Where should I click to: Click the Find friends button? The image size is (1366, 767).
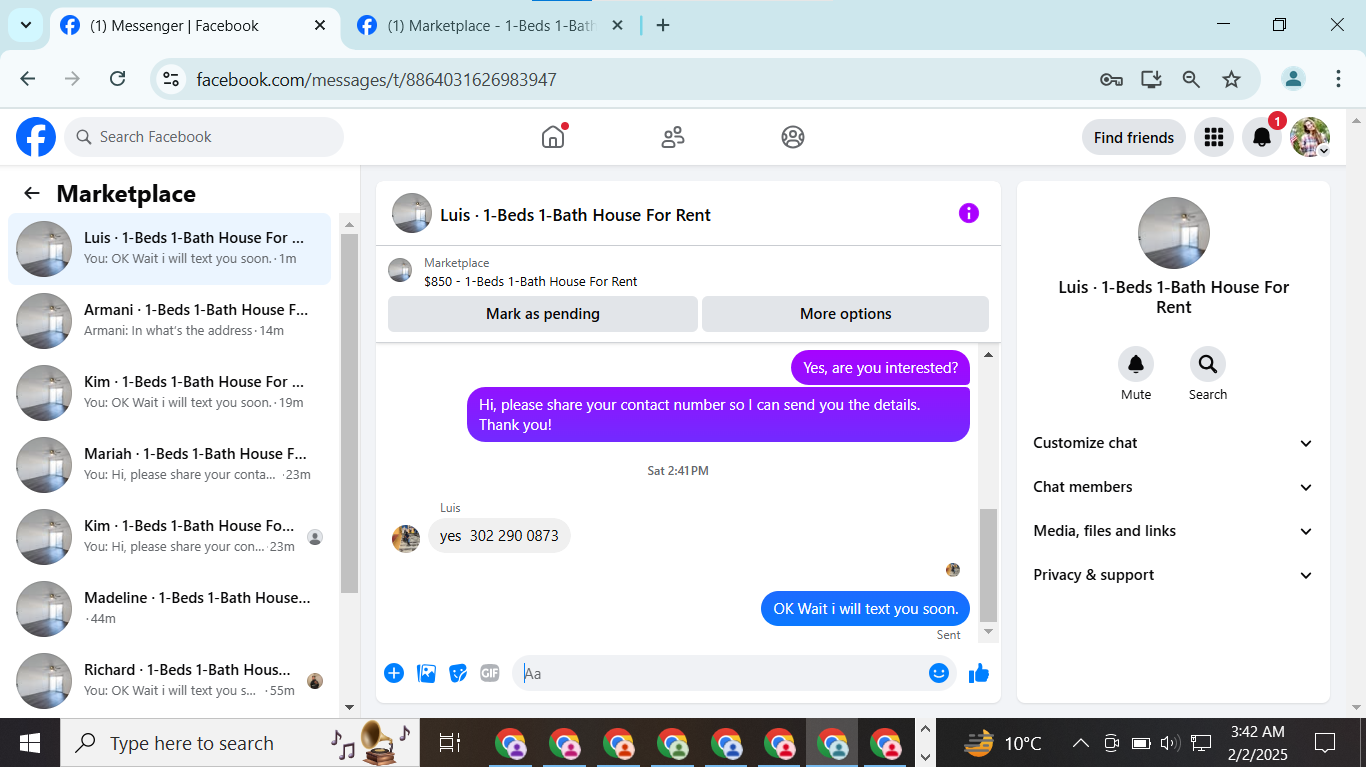1134,137
